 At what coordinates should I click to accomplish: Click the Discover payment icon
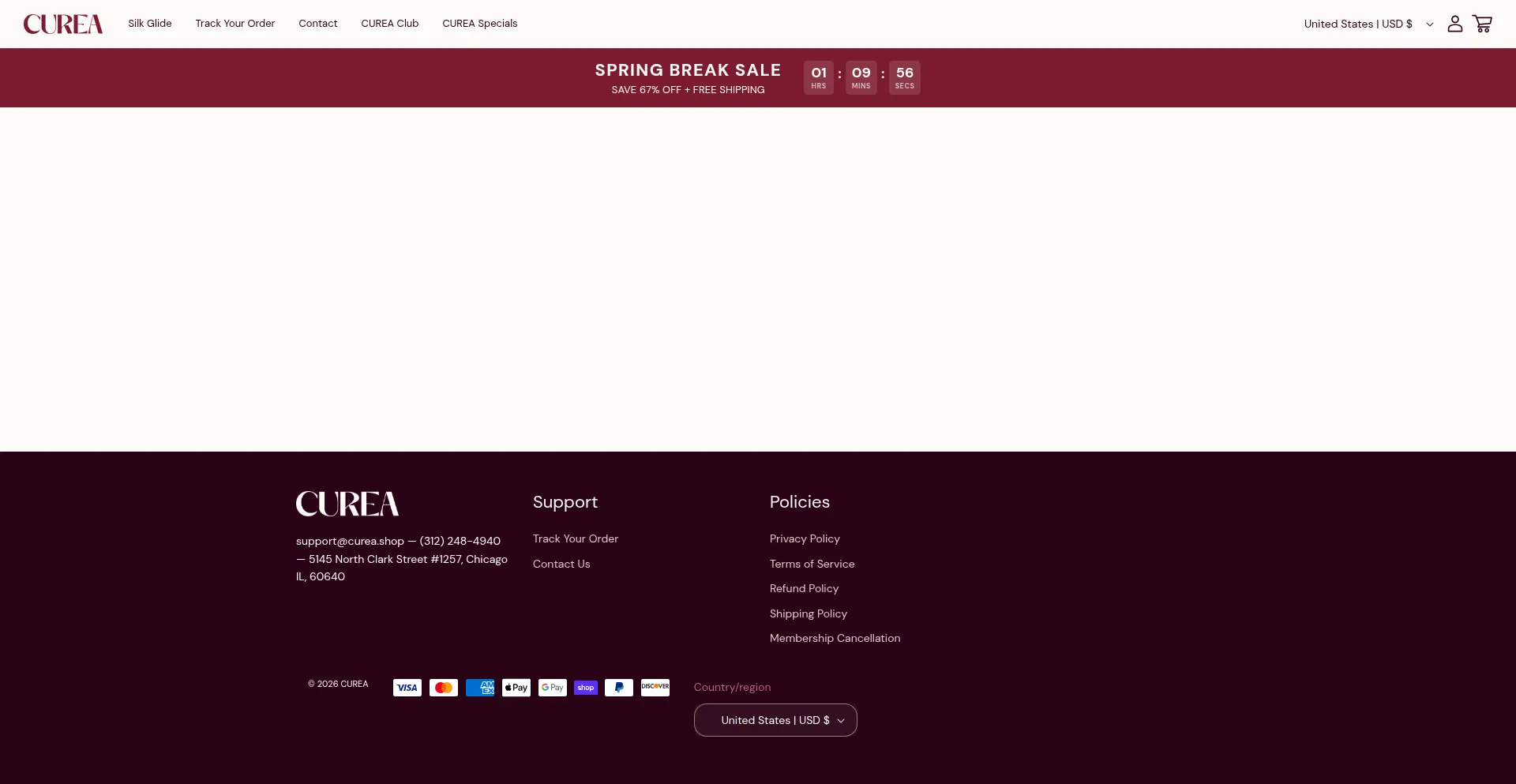(655, 688)
